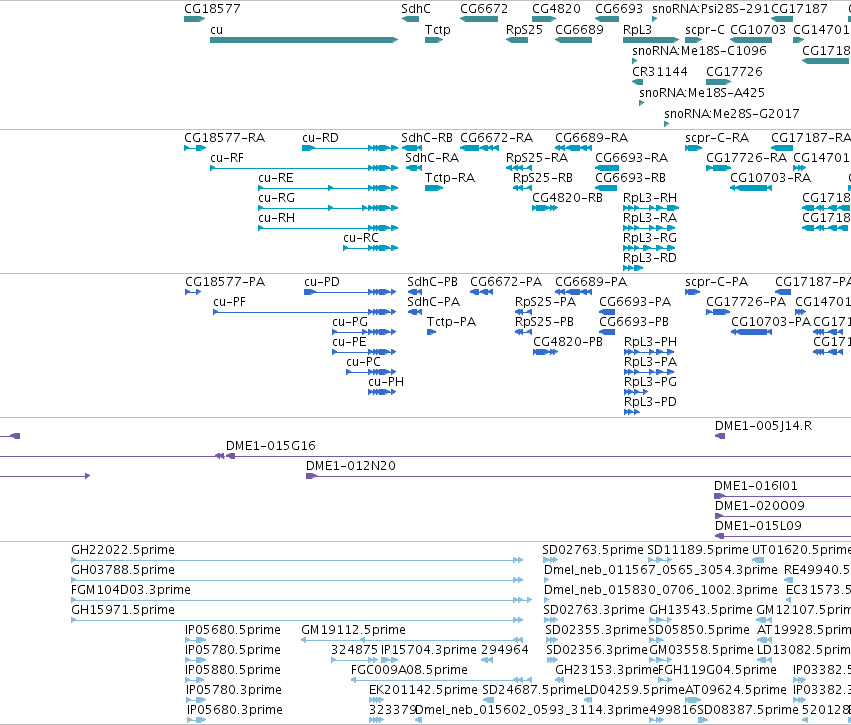
Task: Select clone DME1-005J14.R
Action: click(x=720, y=436)
